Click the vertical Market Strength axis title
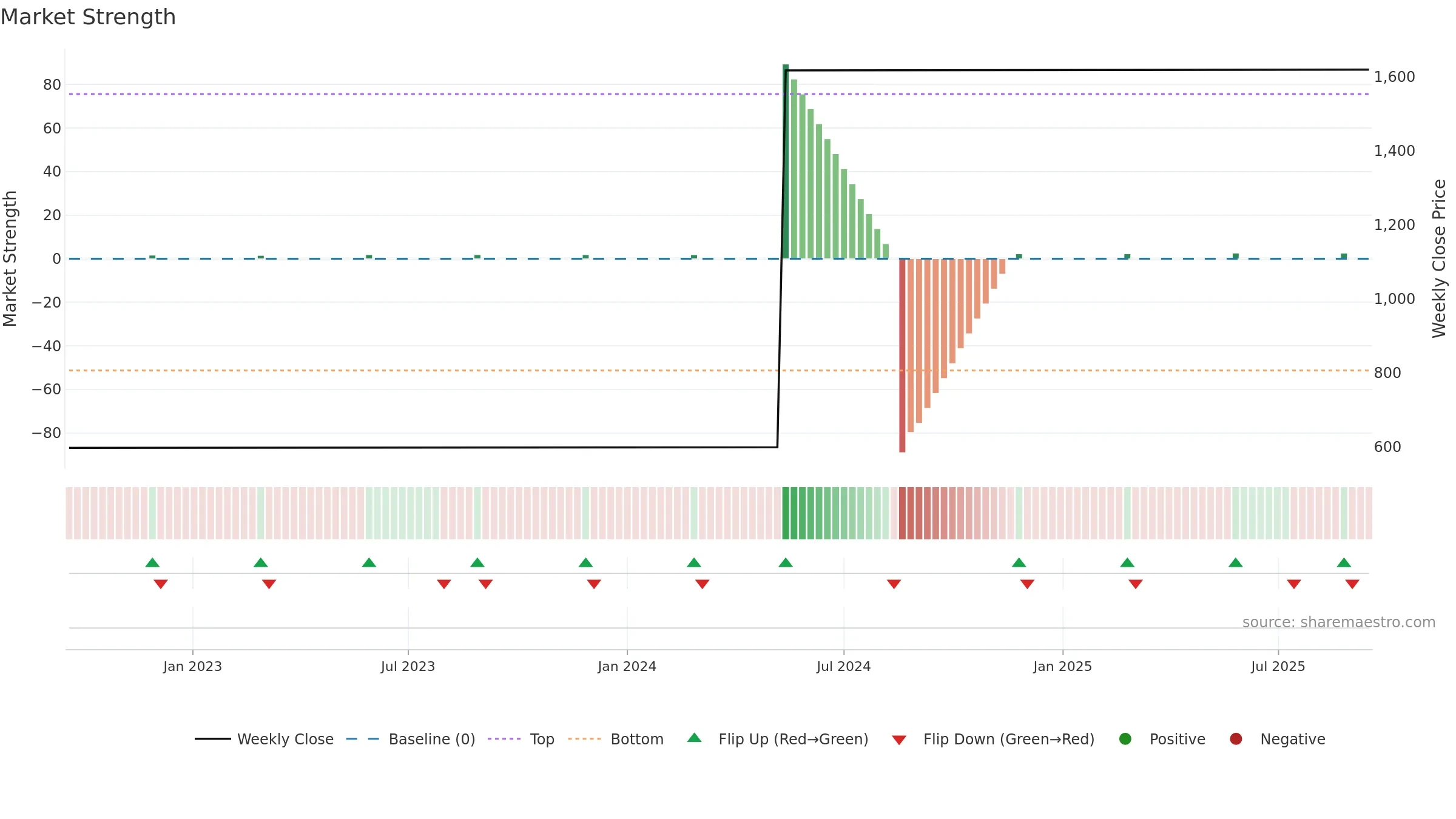This screenshot has height=819, width=1456. tap(10, 258)
